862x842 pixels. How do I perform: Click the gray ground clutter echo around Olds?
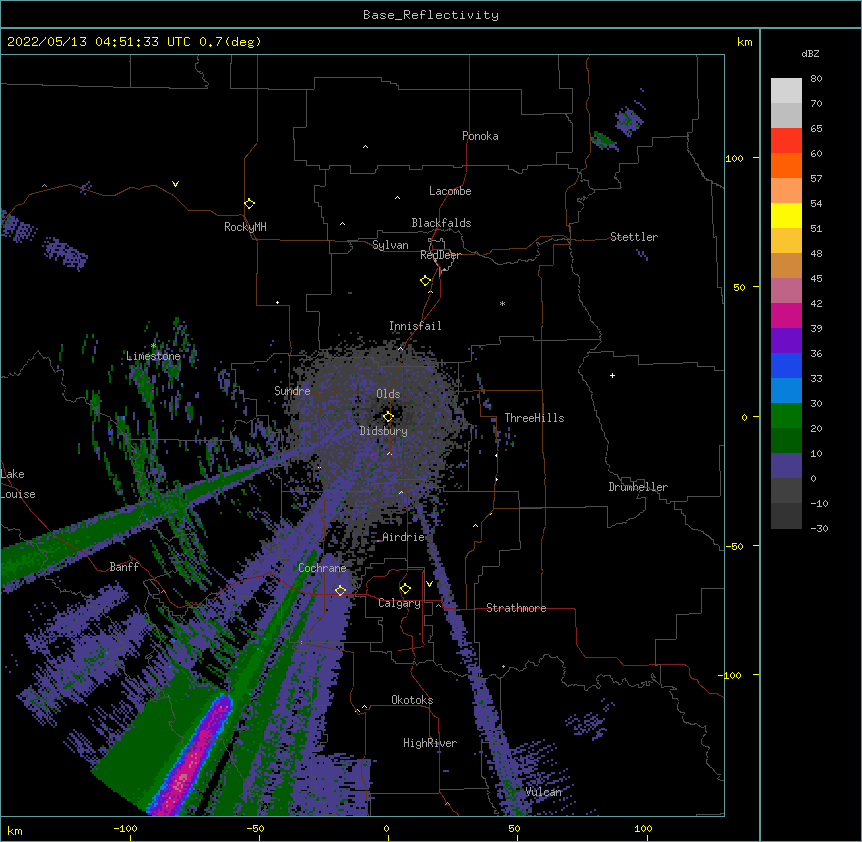point(379,429)
